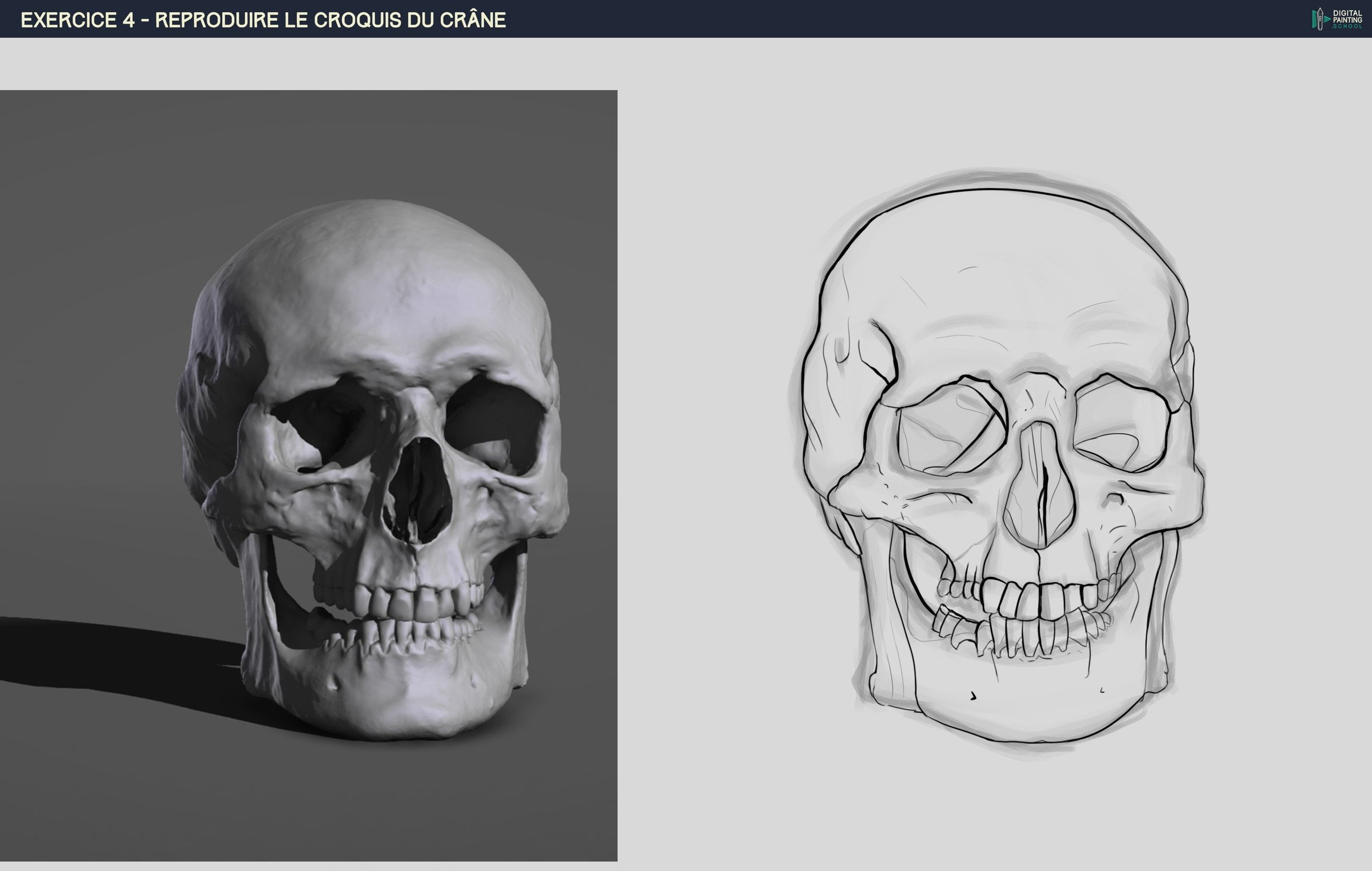Click the Digital Painting School stylus logo icon
1372x871 pixels.
[x=1319, y=19]
